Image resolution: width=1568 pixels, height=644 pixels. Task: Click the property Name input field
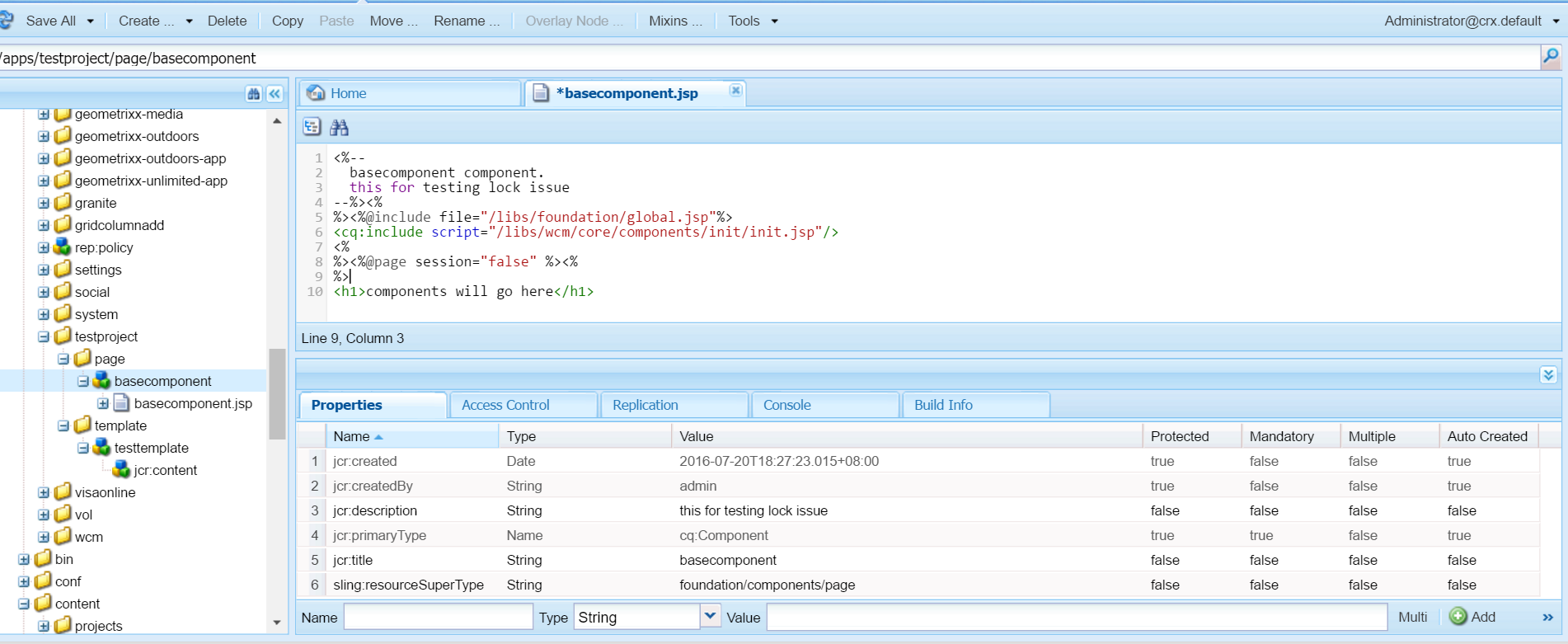[x=438, y=617]
